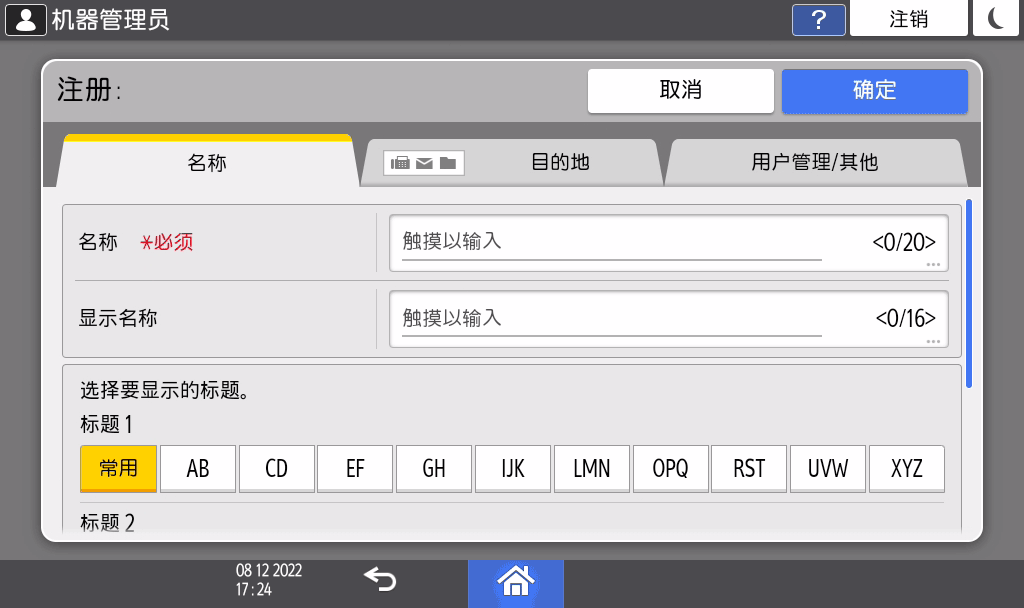The height and width of the screenshot is (608, 1024).
Task: Go to home screen via house icon
Action: pyautogui.click(x=515, y=581)
